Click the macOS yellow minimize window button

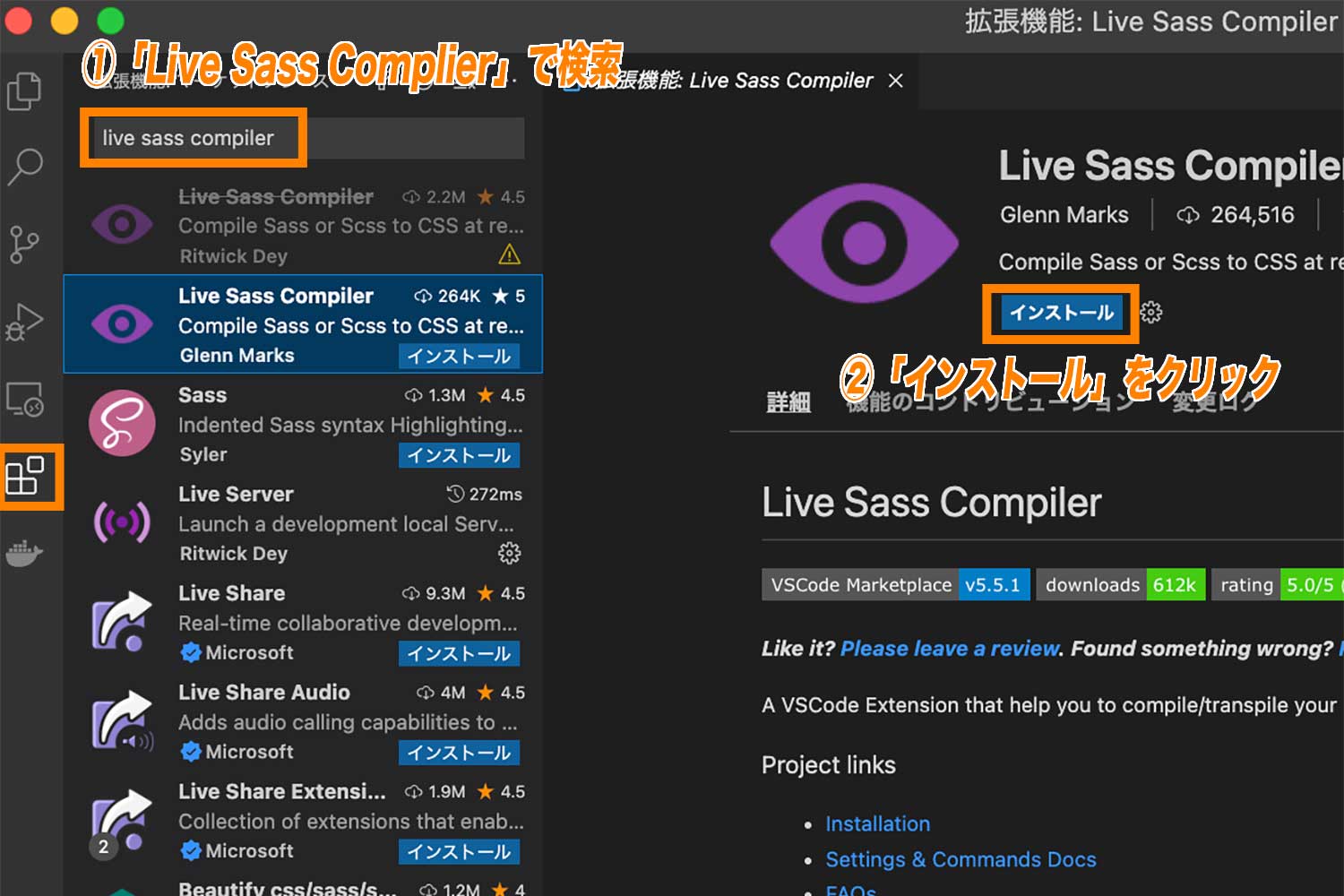(64, 20)
